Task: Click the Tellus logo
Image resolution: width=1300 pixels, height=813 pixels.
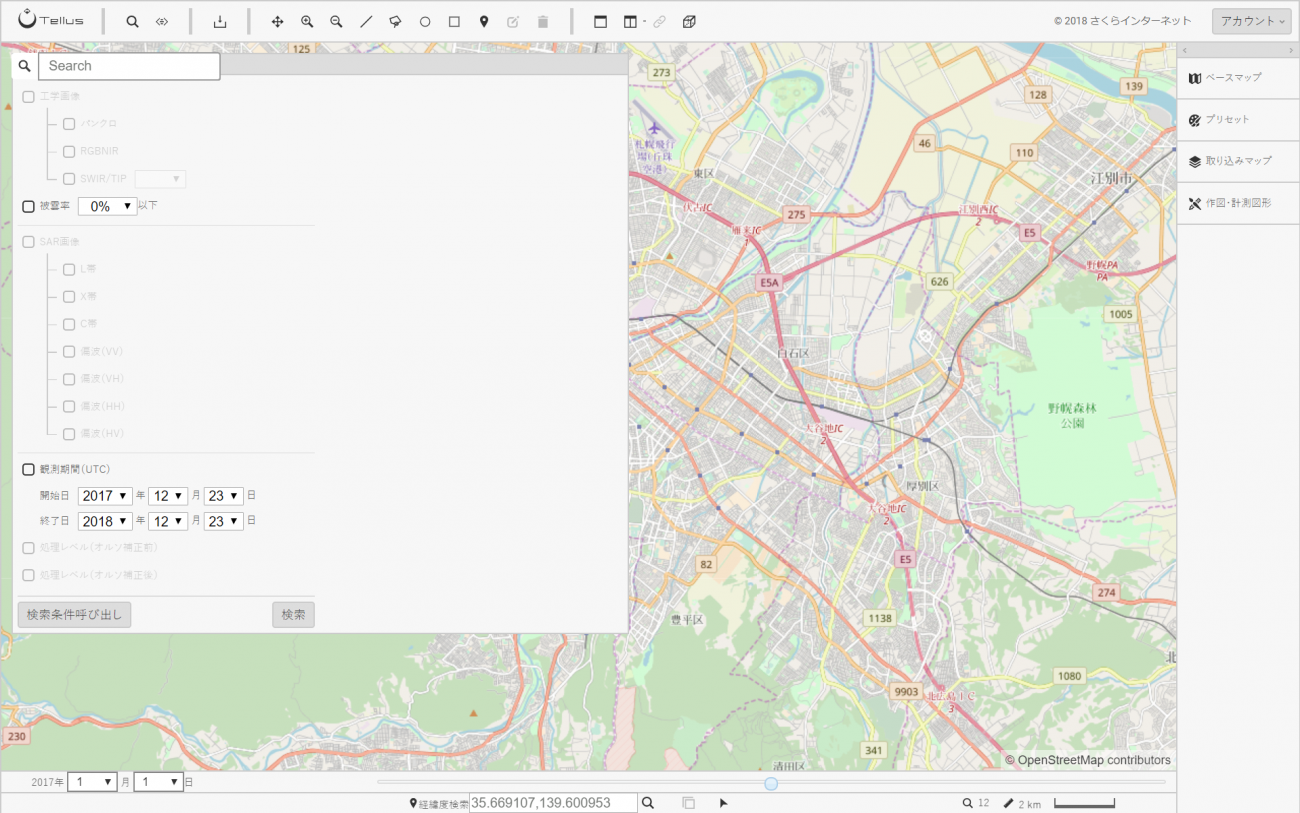Action: pyautogui.click(x=51, y=20)
